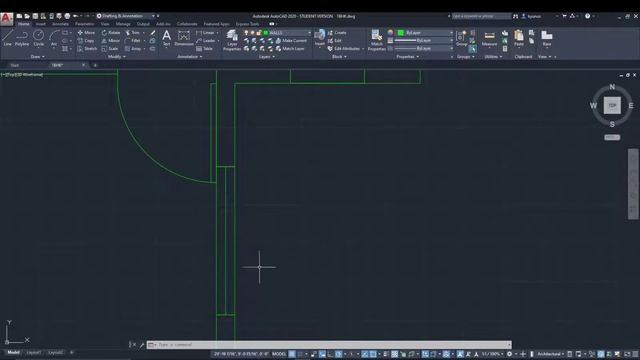640x360 pixels.
Task: Expand the Properties panel
Action: tap(408, 57)
